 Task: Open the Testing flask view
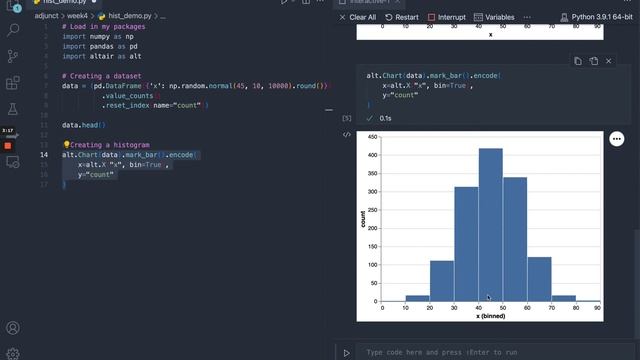[13, 109]
